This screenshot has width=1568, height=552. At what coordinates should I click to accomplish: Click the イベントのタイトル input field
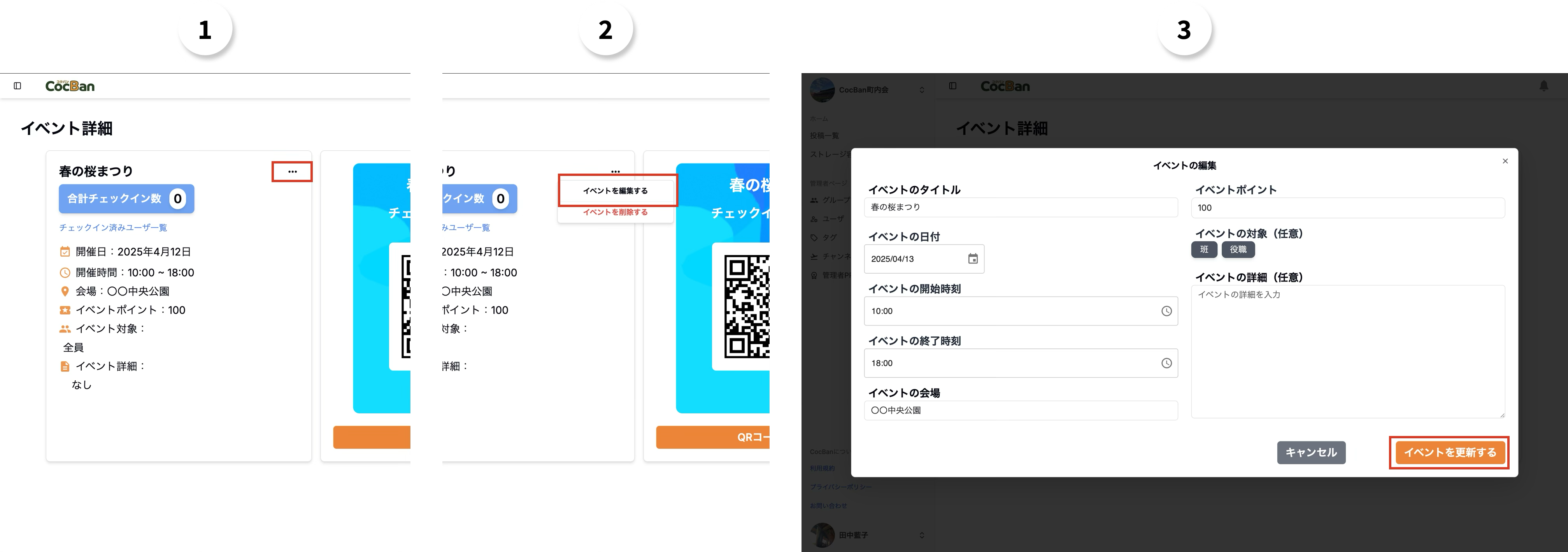pyautogui.click(x=1021, y=207)
